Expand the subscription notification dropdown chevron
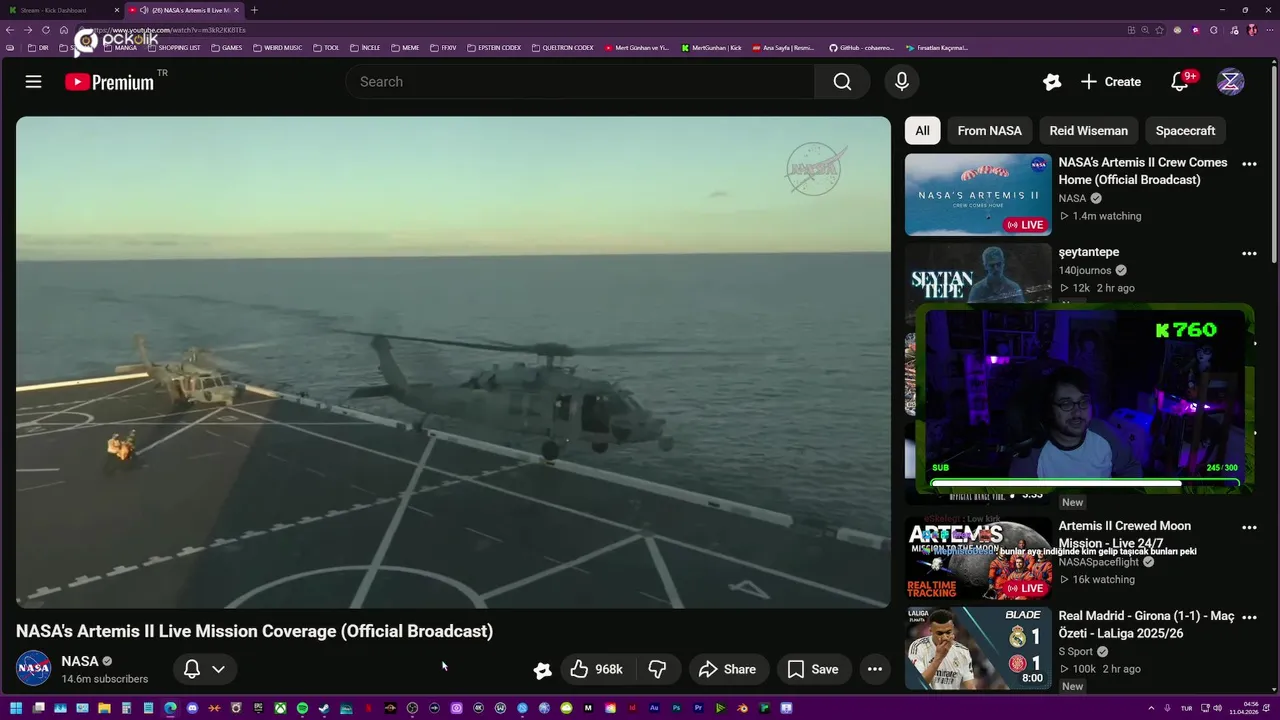 [218, 669]
